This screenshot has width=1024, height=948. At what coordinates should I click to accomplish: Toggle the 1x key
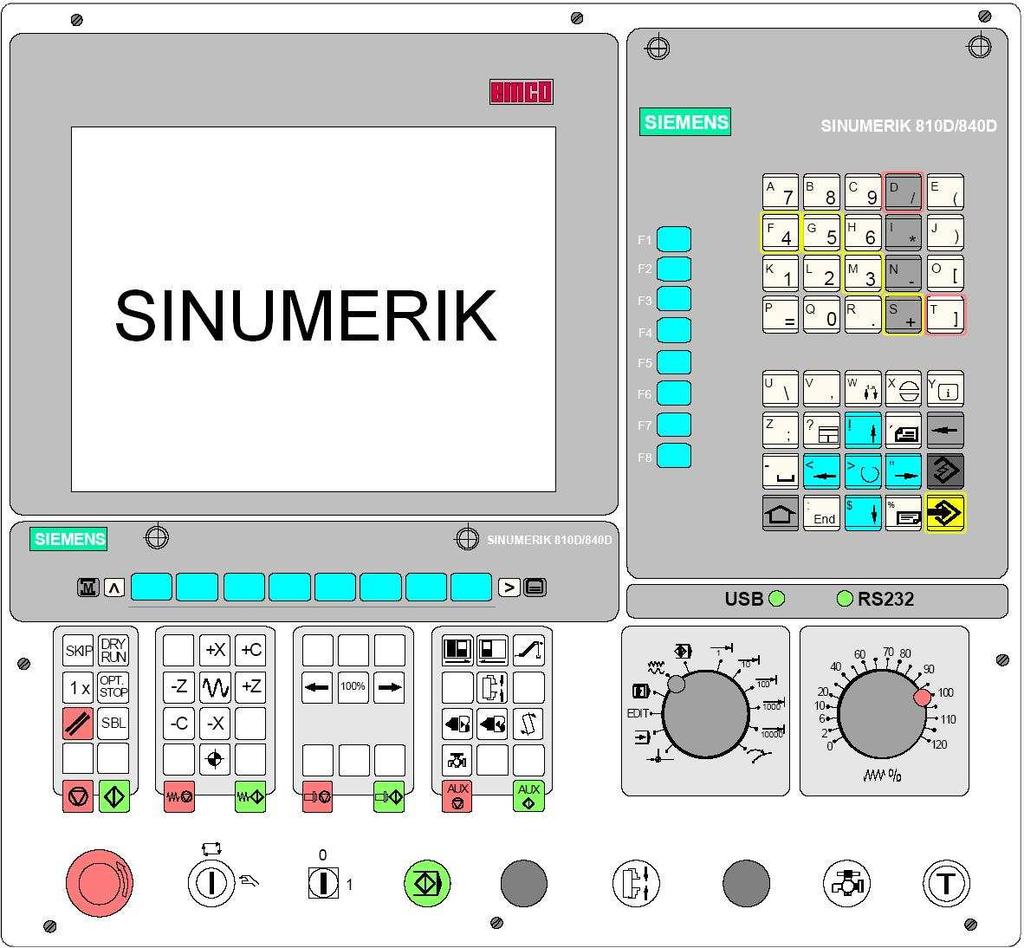click(78, 686)
